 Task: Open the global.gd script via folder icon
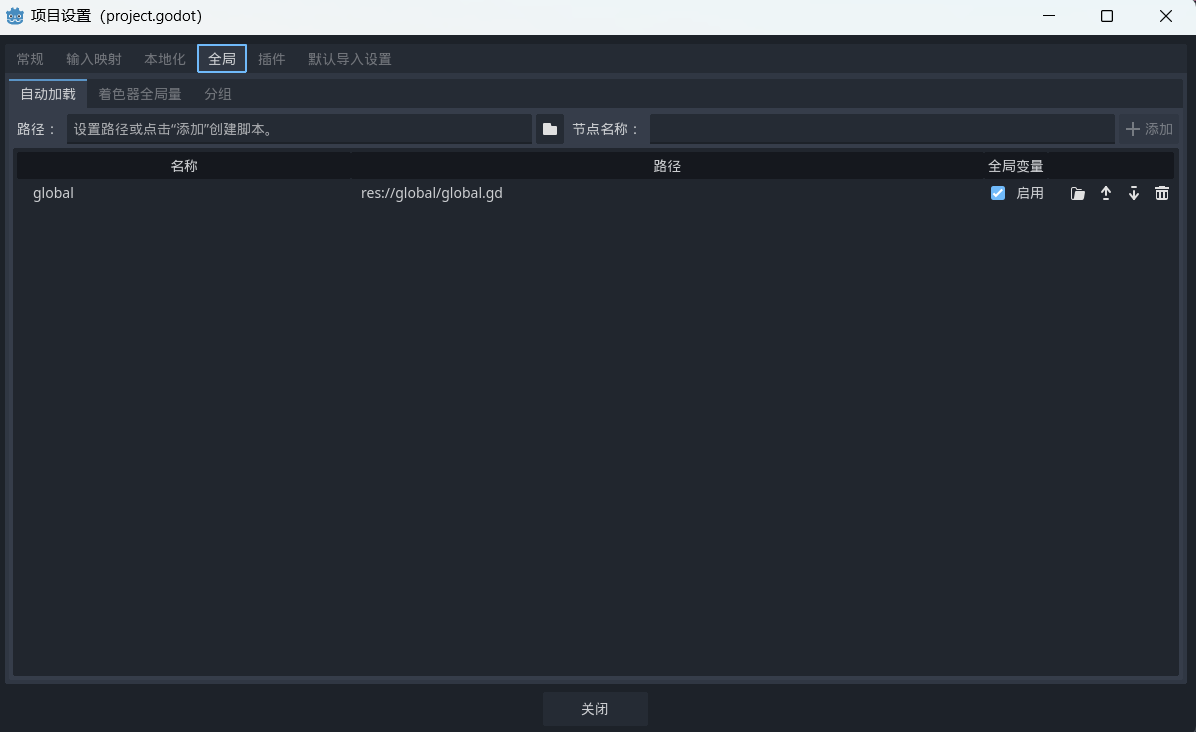(1077, 194)
